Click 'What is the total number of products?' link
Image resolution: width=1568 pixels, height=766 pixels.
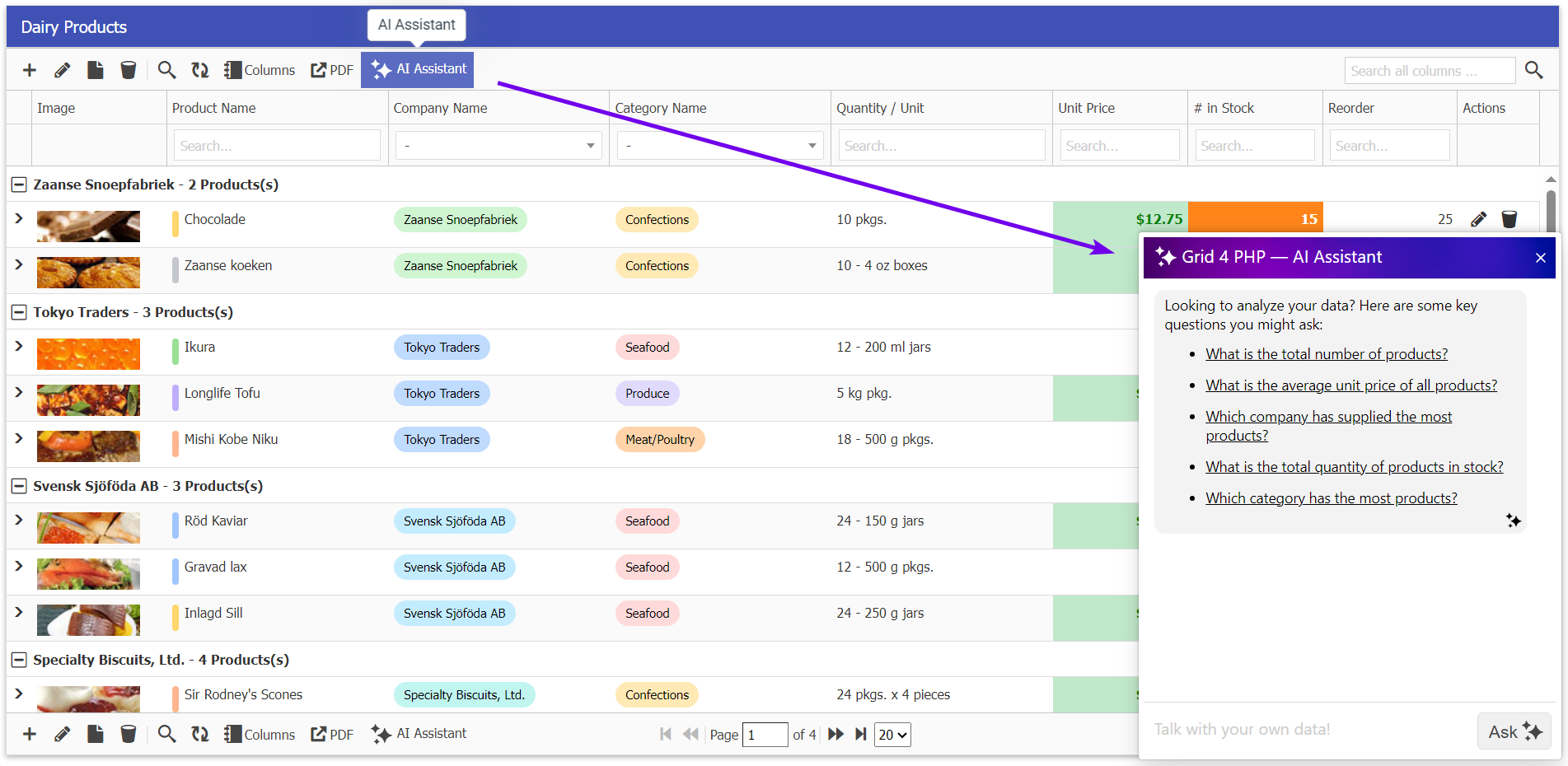tap(1326, 354)
